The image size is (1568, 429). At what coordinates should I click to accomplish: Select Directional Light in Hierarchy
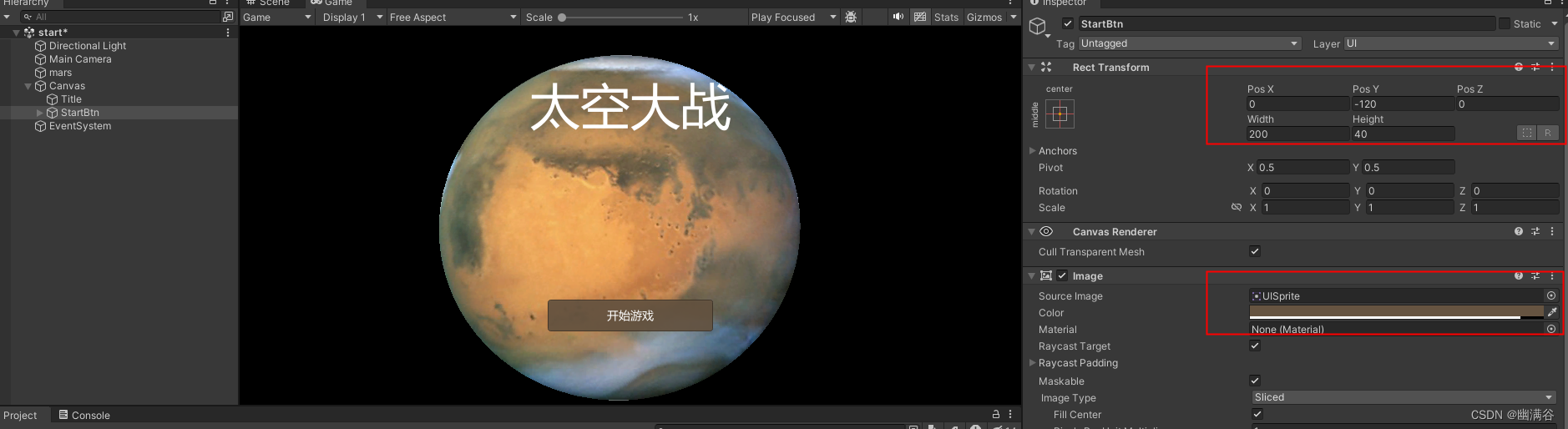point(88,46)
